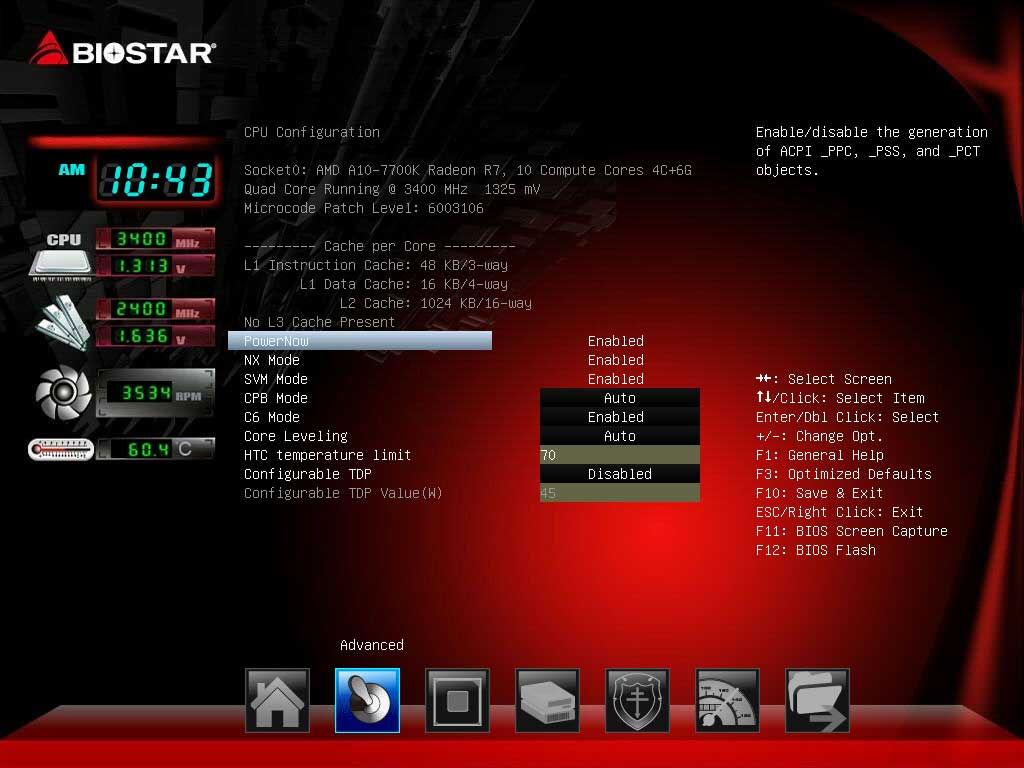Click CPU frequency 3400 MHz readout

(155, 239)
